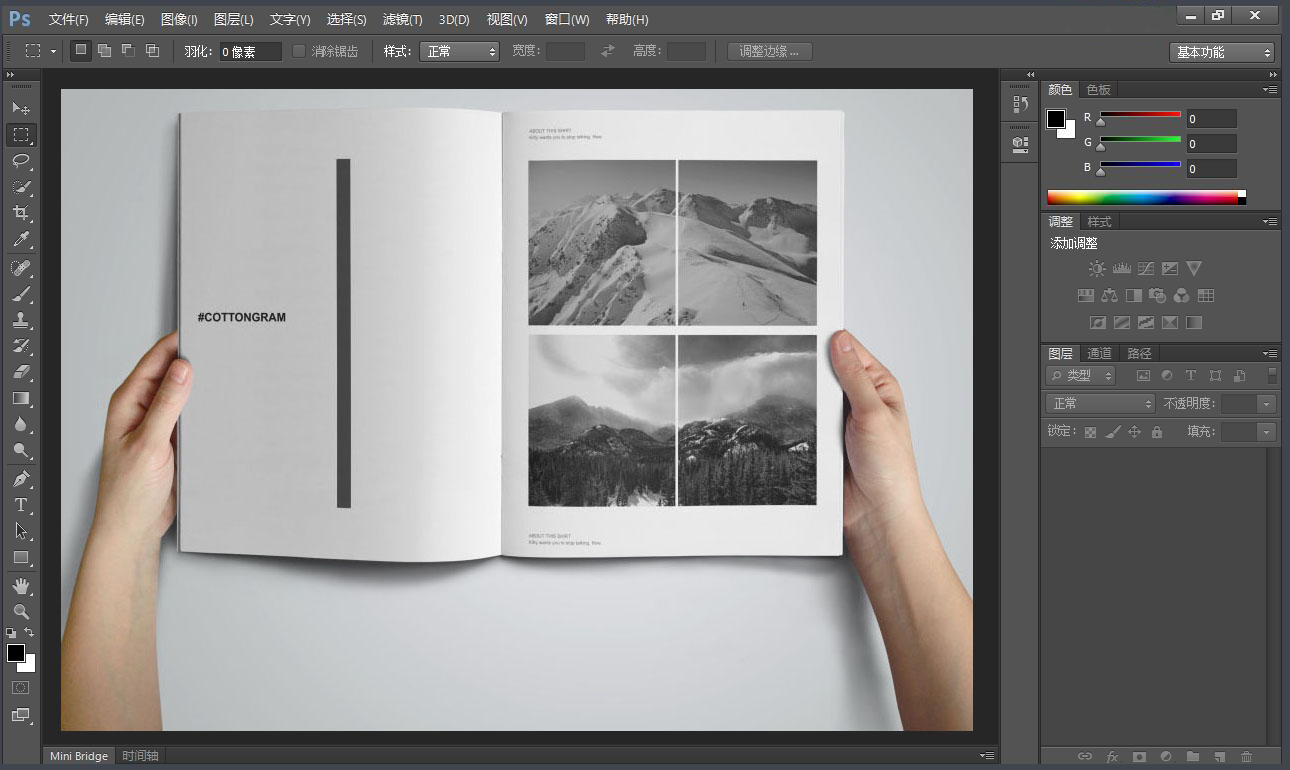The height and width of the screenshot is (770, 1290).
Task: Add a Brightness/Contrast adjustment
Action: click(1097, 268)
